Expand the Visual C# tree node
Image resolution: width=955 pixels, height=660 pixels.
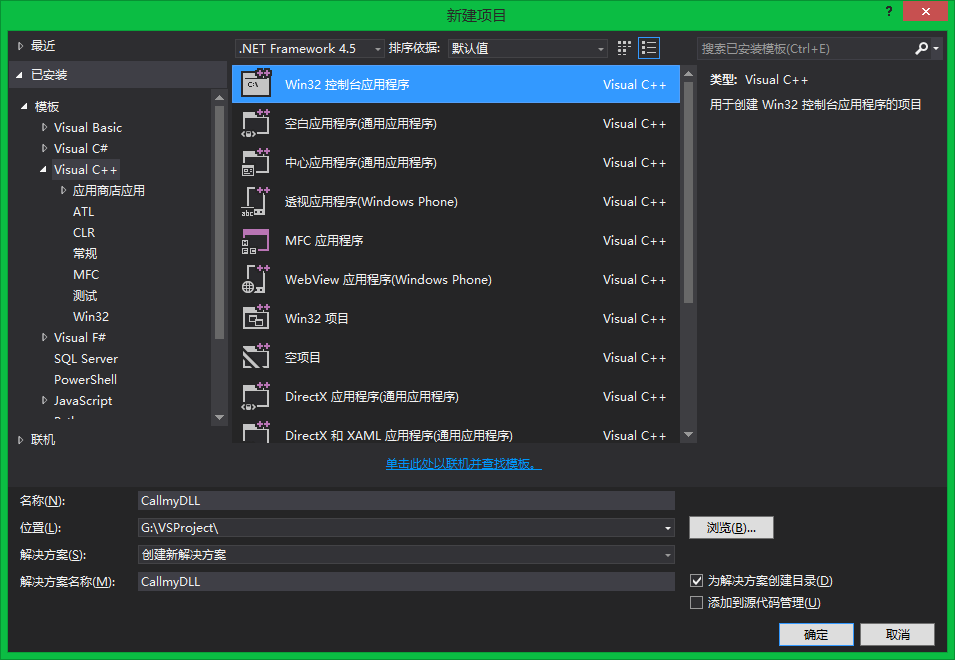44,148
